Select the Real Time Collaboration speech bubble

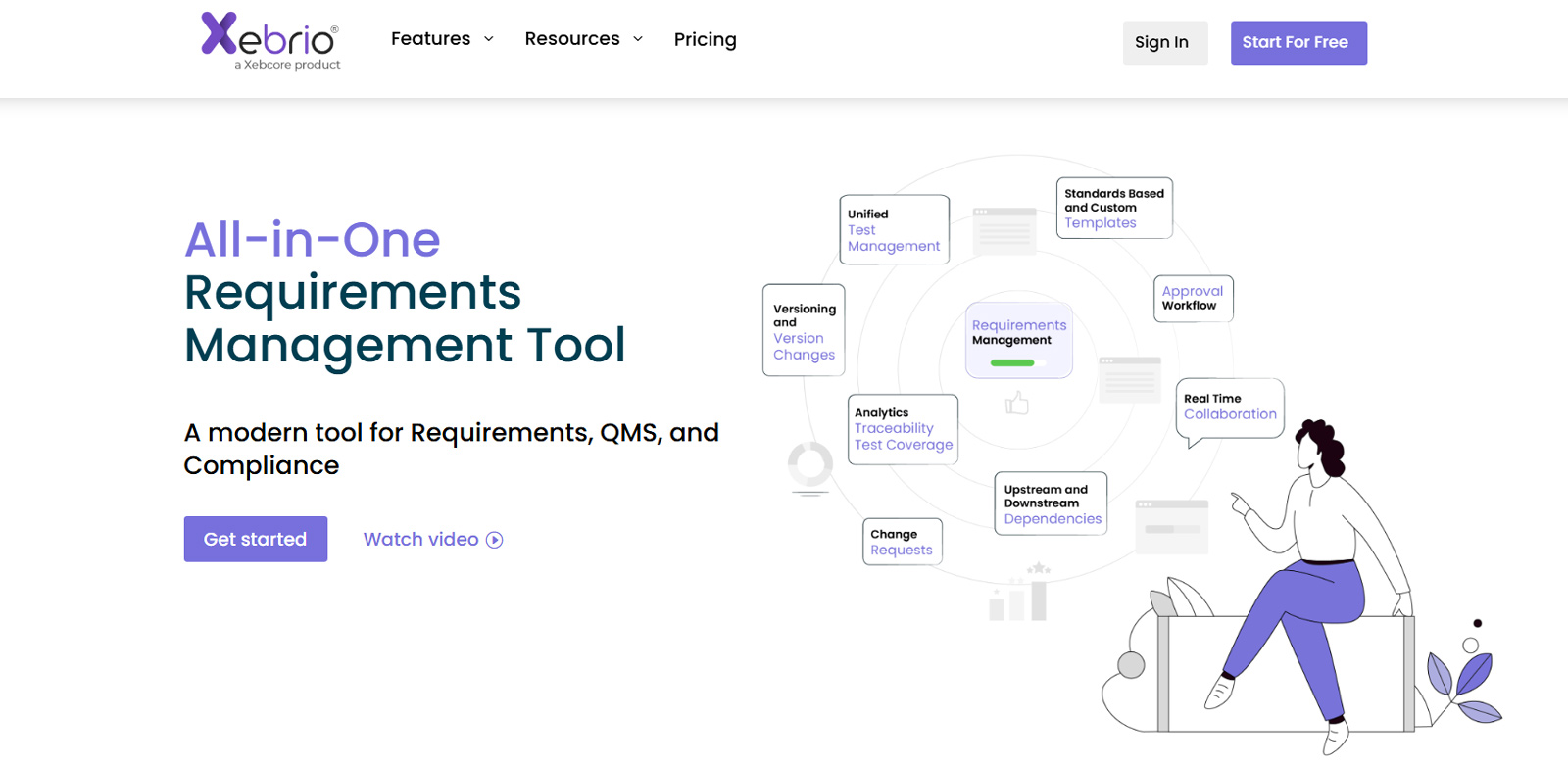tap(1229, 407)
